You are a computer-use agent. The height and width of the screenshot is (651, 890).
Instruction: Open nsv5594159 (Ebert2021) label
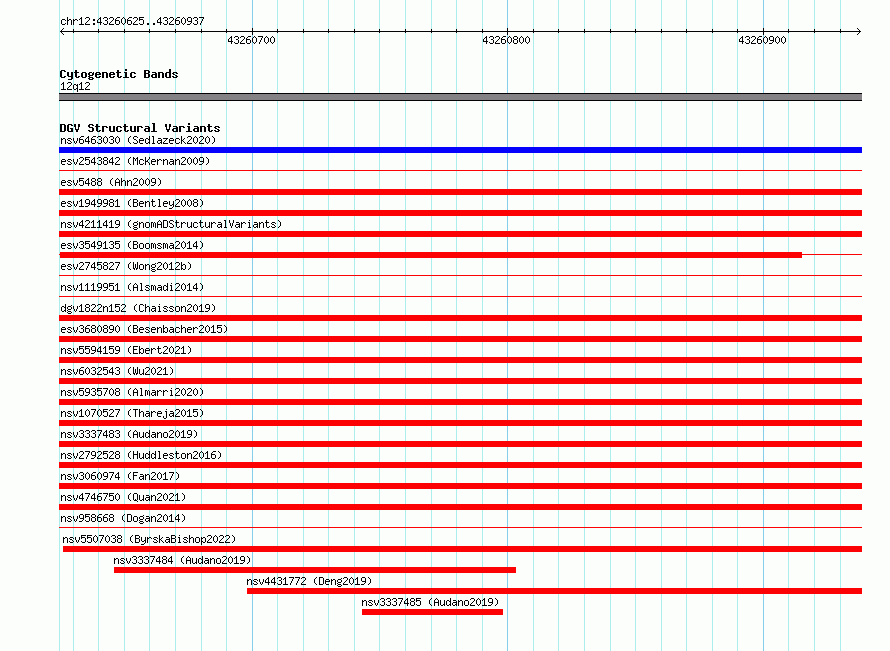click(x=126, y=350)
